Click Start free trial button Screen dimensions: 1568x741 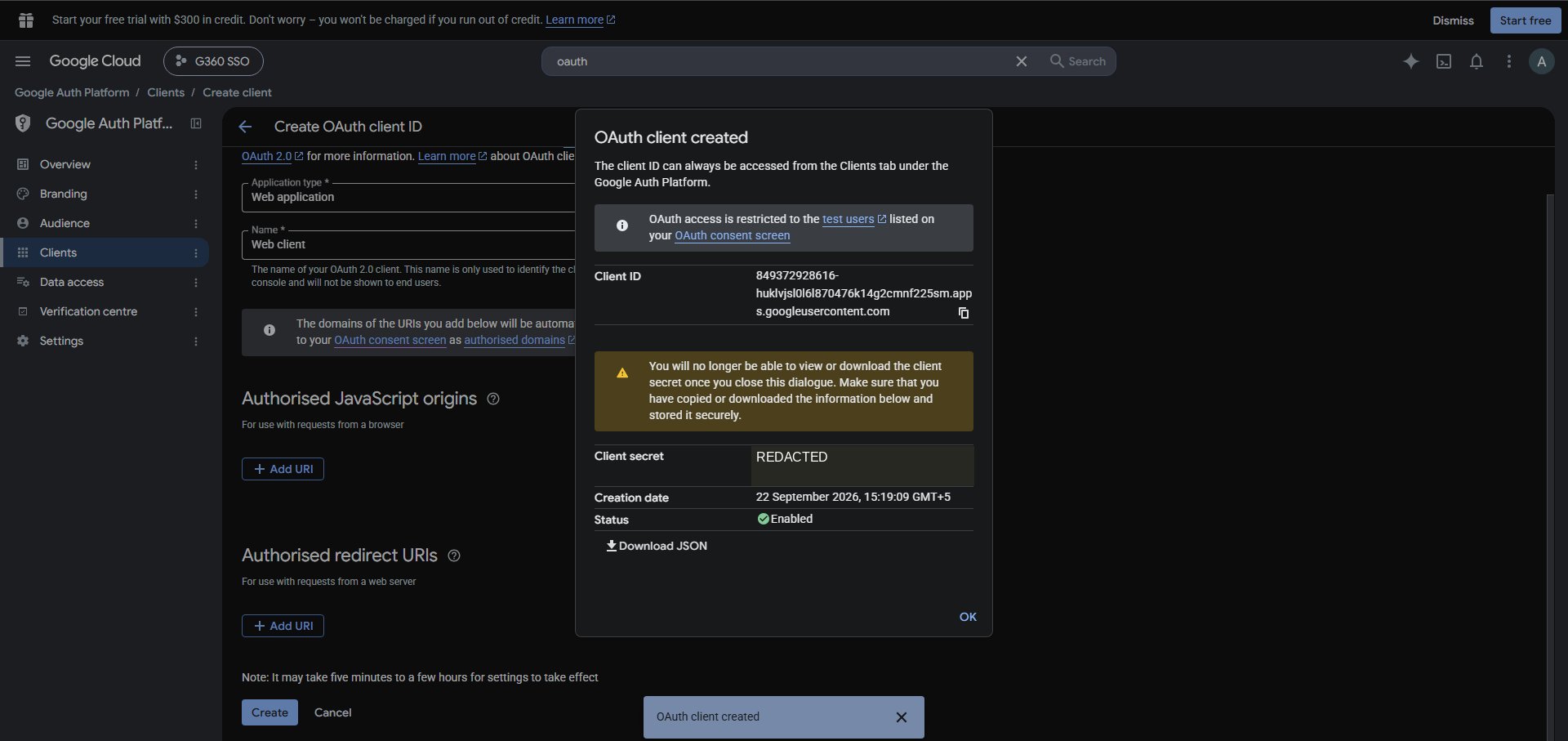(1525, 20)
